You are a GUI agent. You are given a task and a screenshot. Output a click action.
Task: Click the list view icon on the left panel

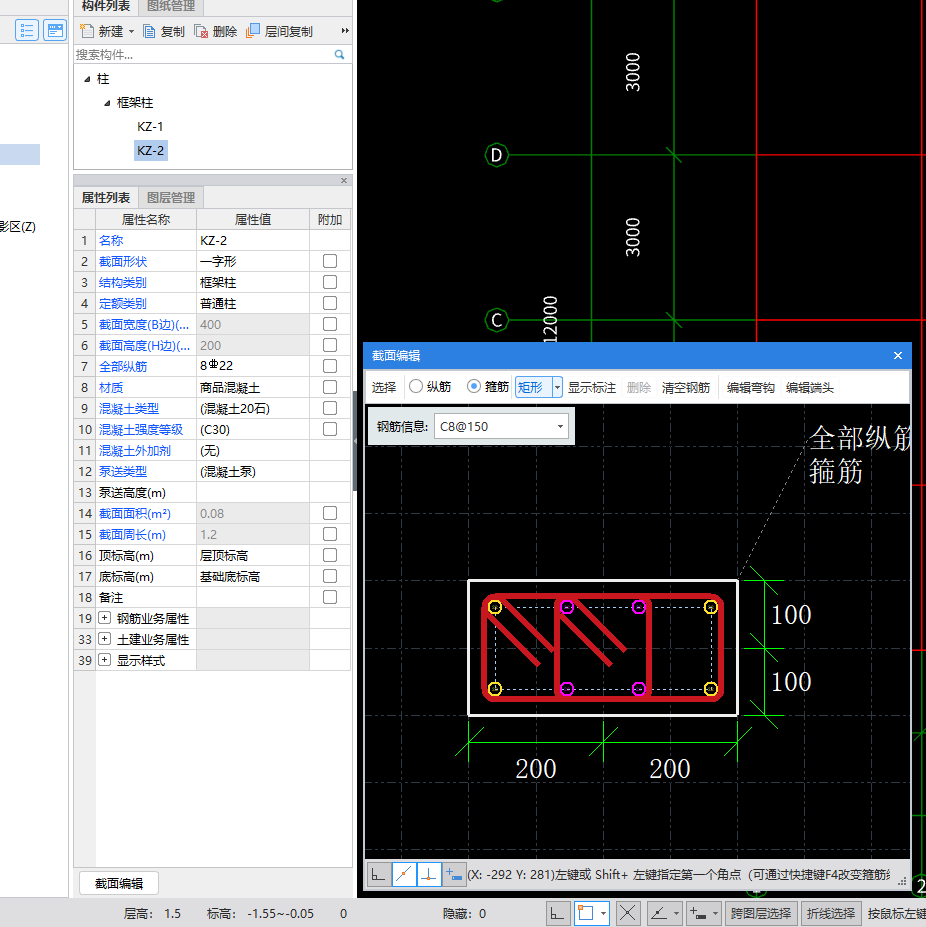tap(27, 30)
